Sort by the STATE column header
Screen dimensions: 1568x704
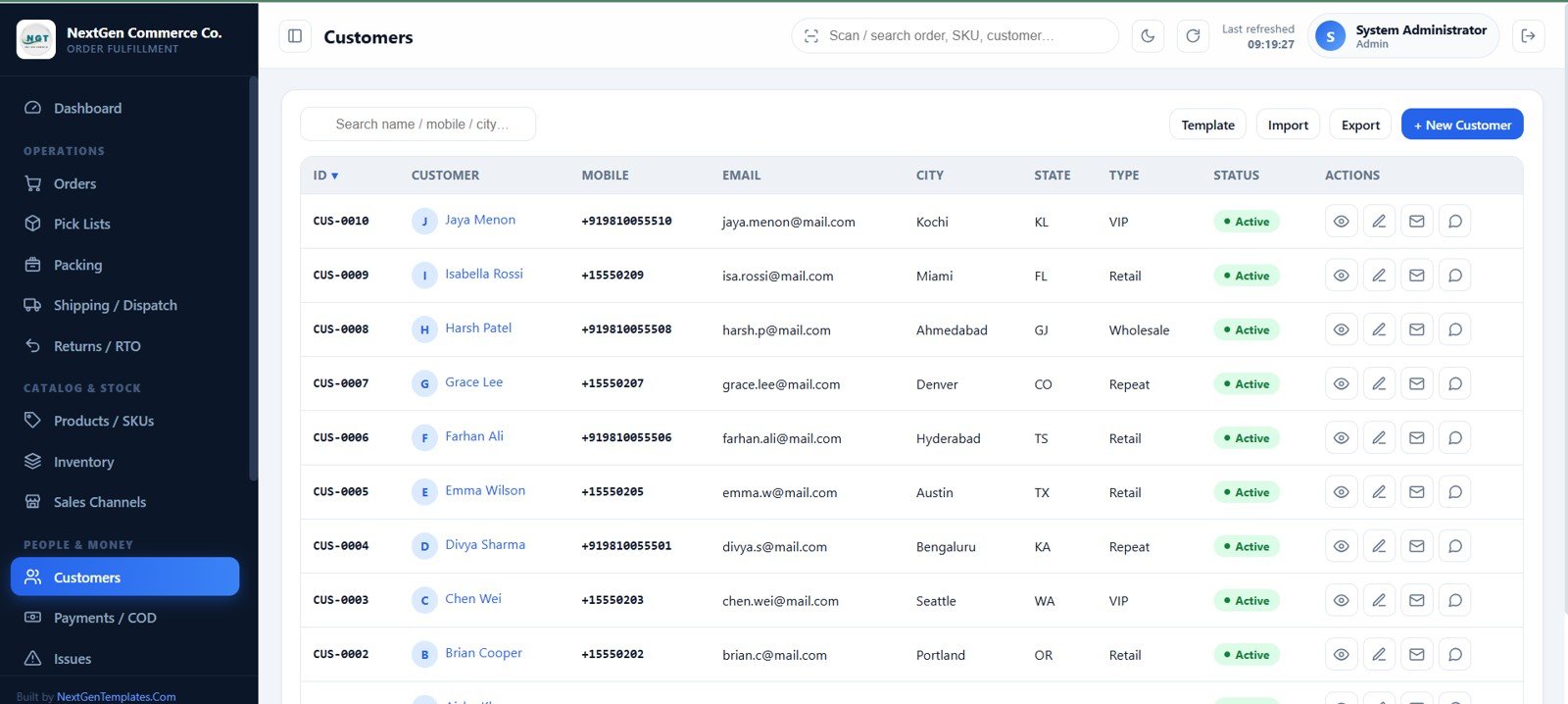pos(1053,176)
